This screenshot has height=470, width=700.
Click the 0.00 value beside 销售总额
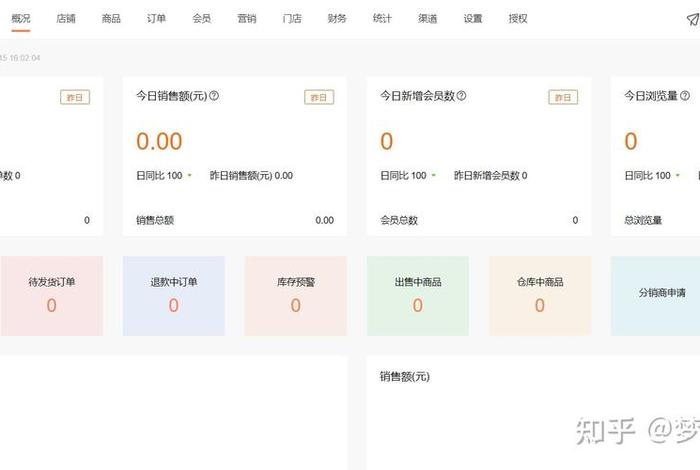click(x=325, y=220)
